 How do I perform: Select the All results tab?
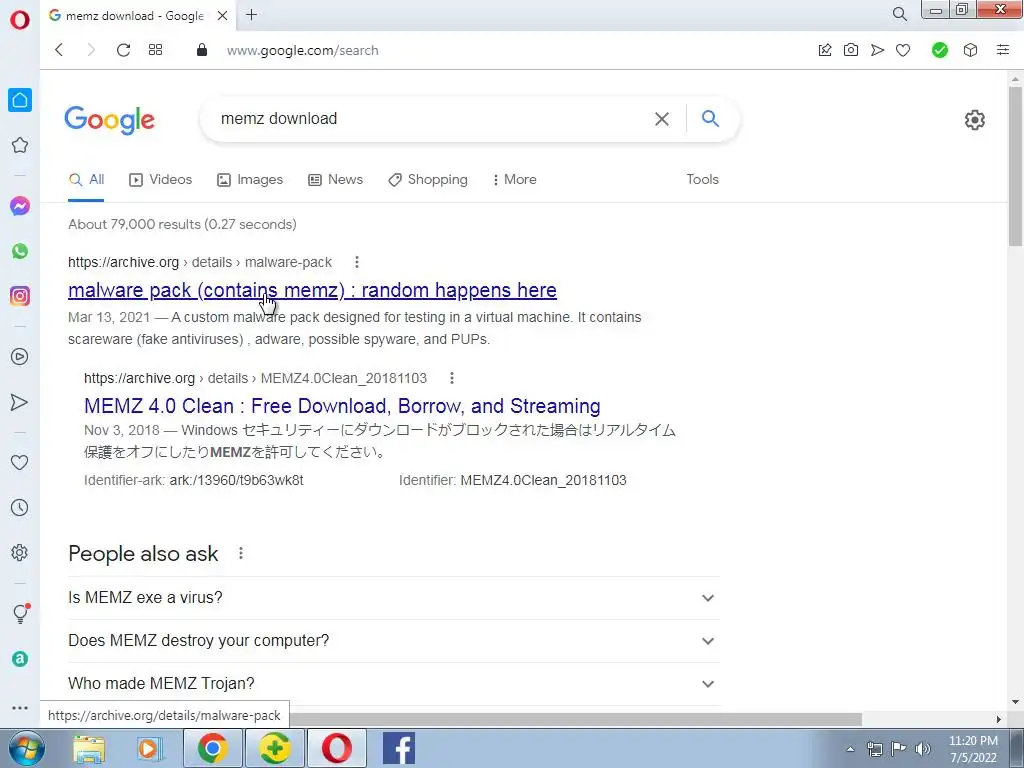[86, 180]
